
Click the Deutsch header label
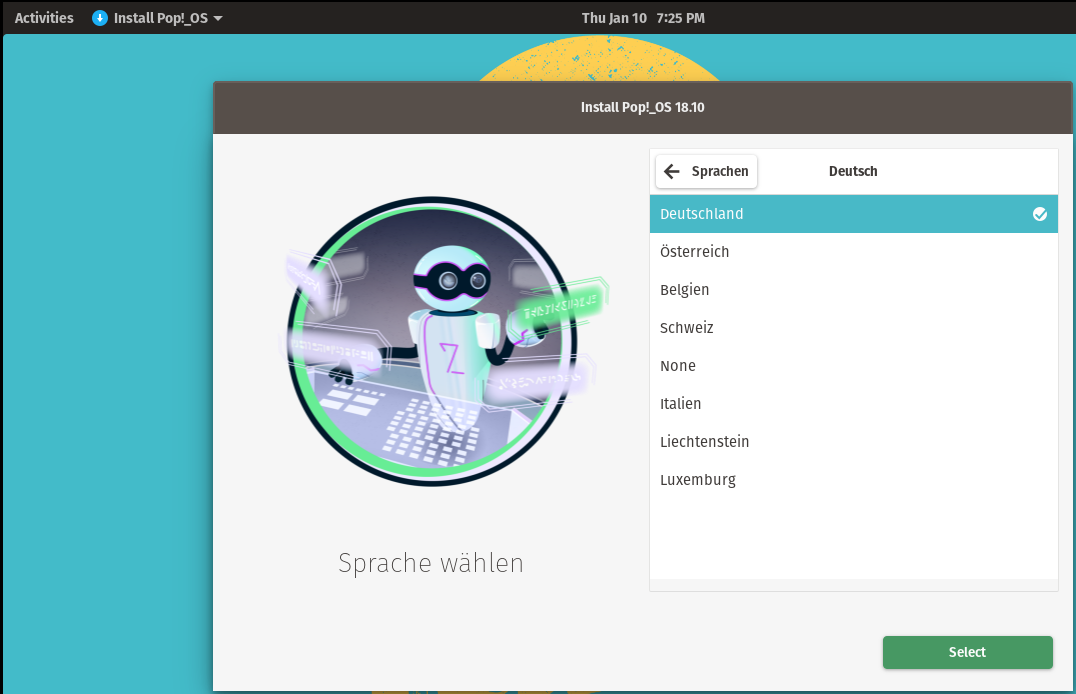click(x=853, y=171)
